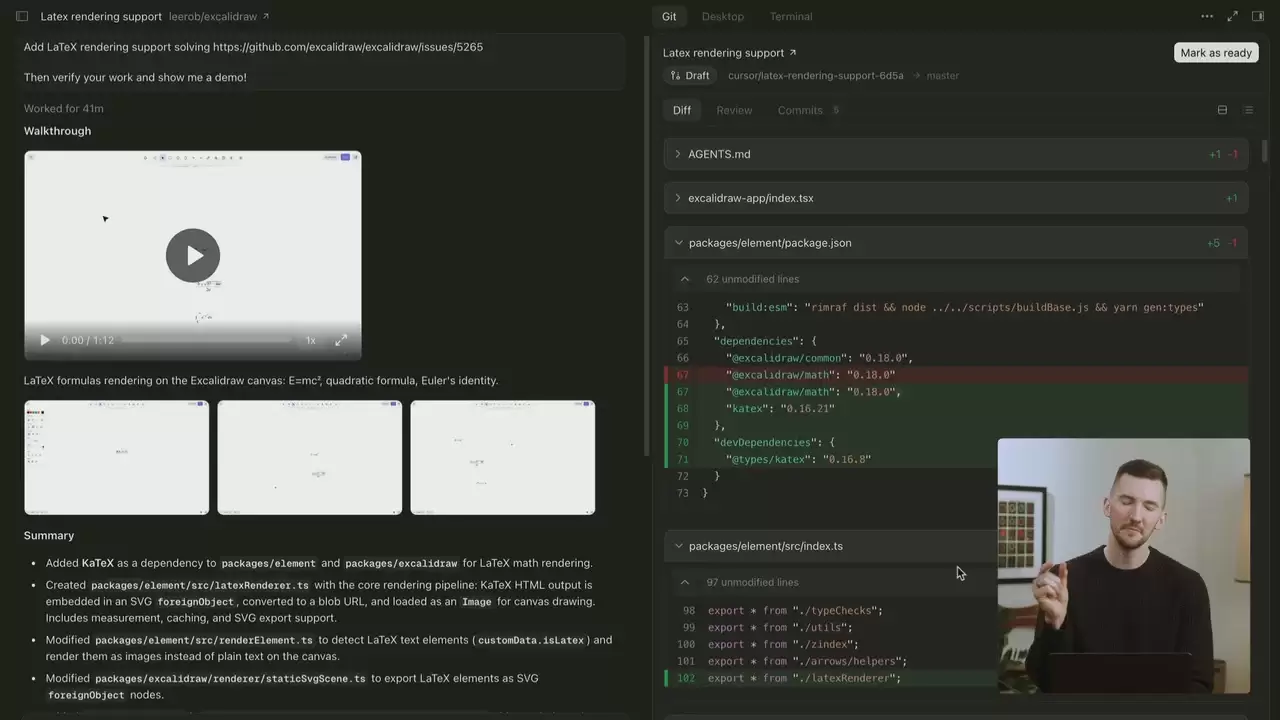Click small play icon in video control bar

[44, 340]
